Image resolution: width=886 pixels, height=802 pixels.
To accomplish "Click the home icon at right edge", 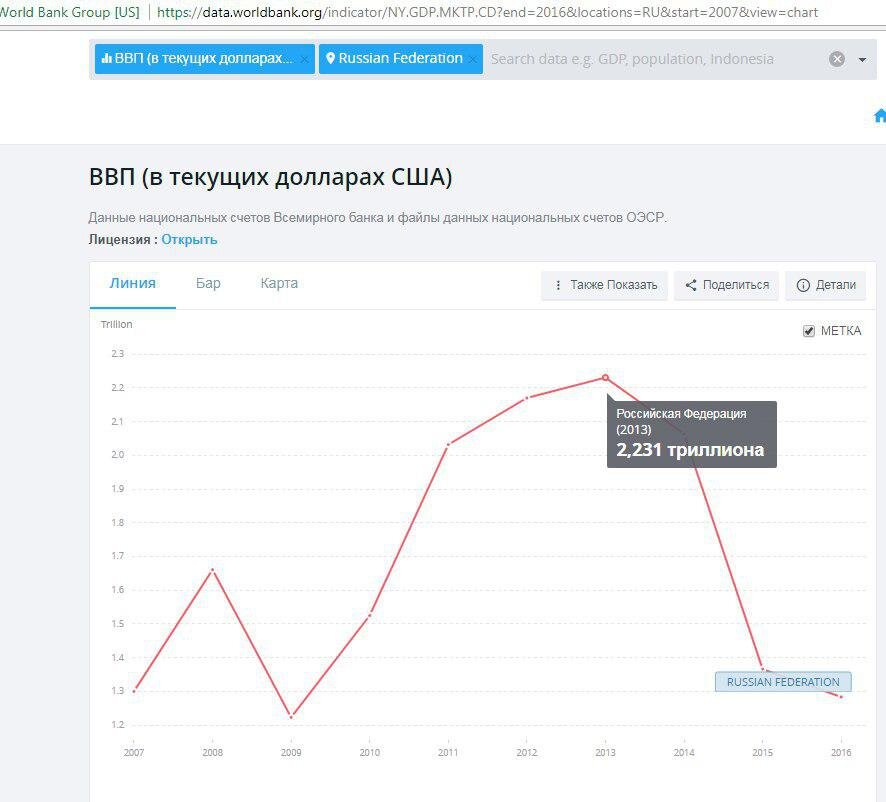I will [x=880, y=116].
